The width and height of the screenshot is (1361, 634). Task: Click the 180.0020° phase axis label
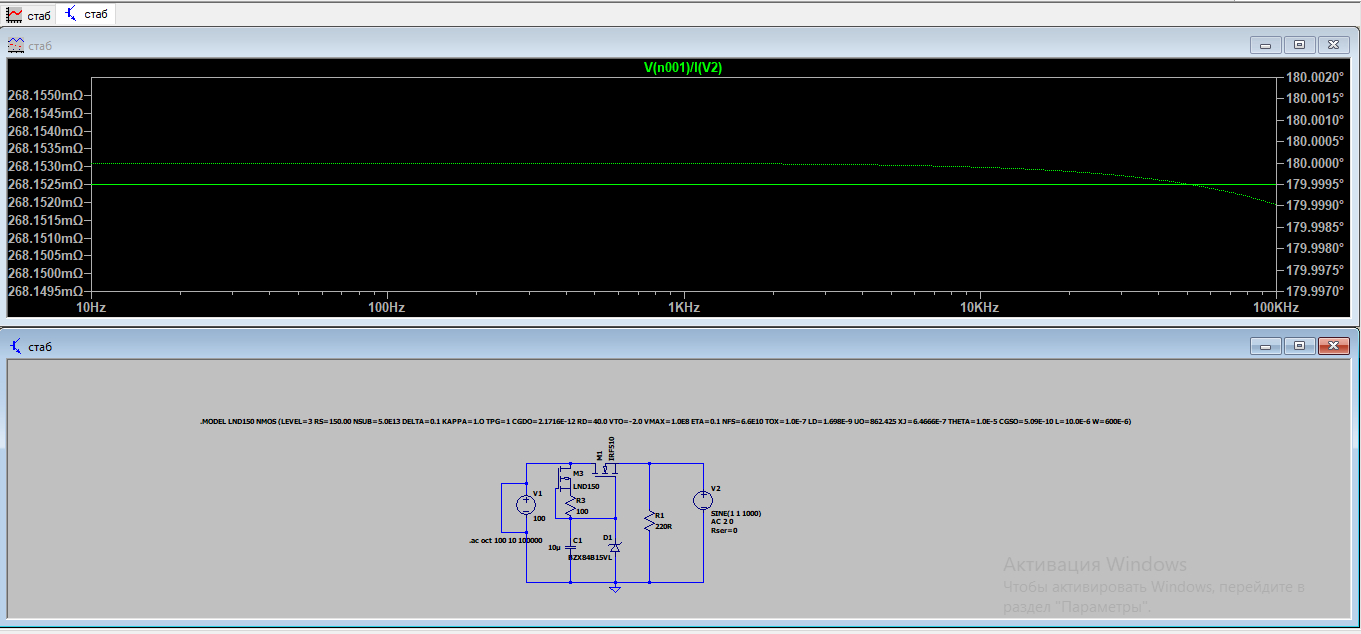tap(1313, 77)
